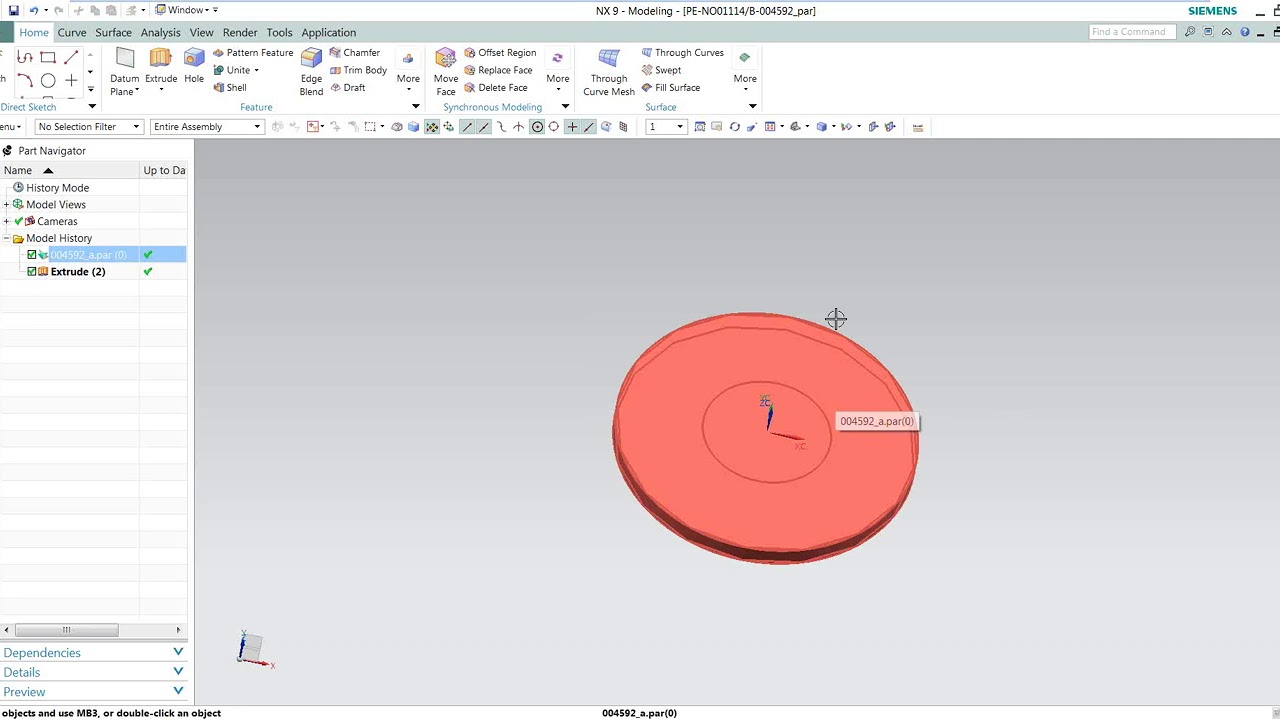Click More in the Feature group

click(x=408, y=70)
